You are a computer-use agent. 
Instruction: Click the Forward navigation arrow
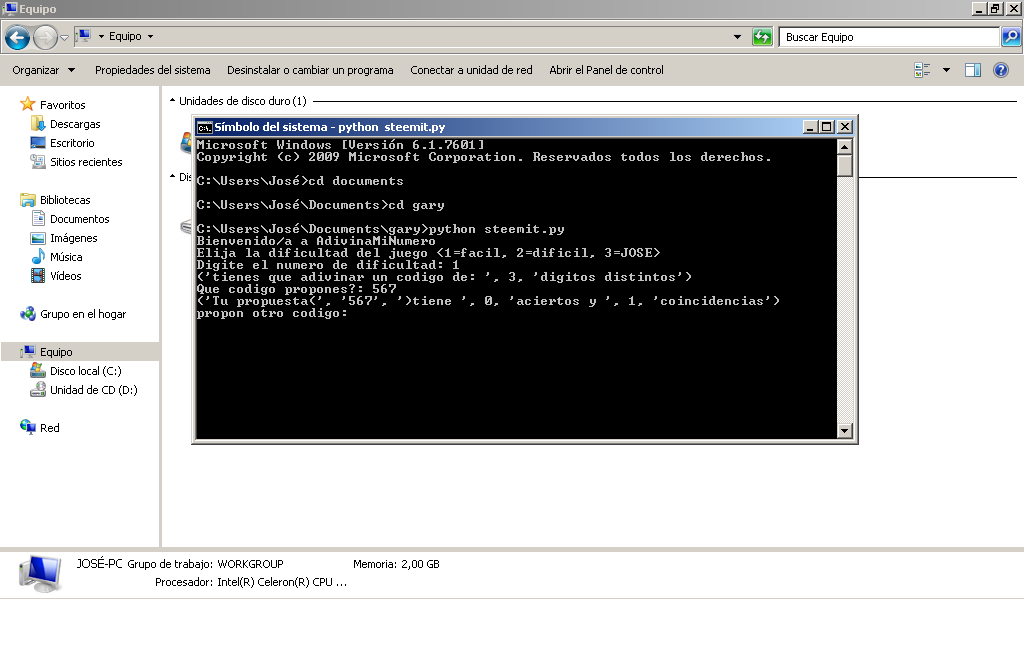45,37
